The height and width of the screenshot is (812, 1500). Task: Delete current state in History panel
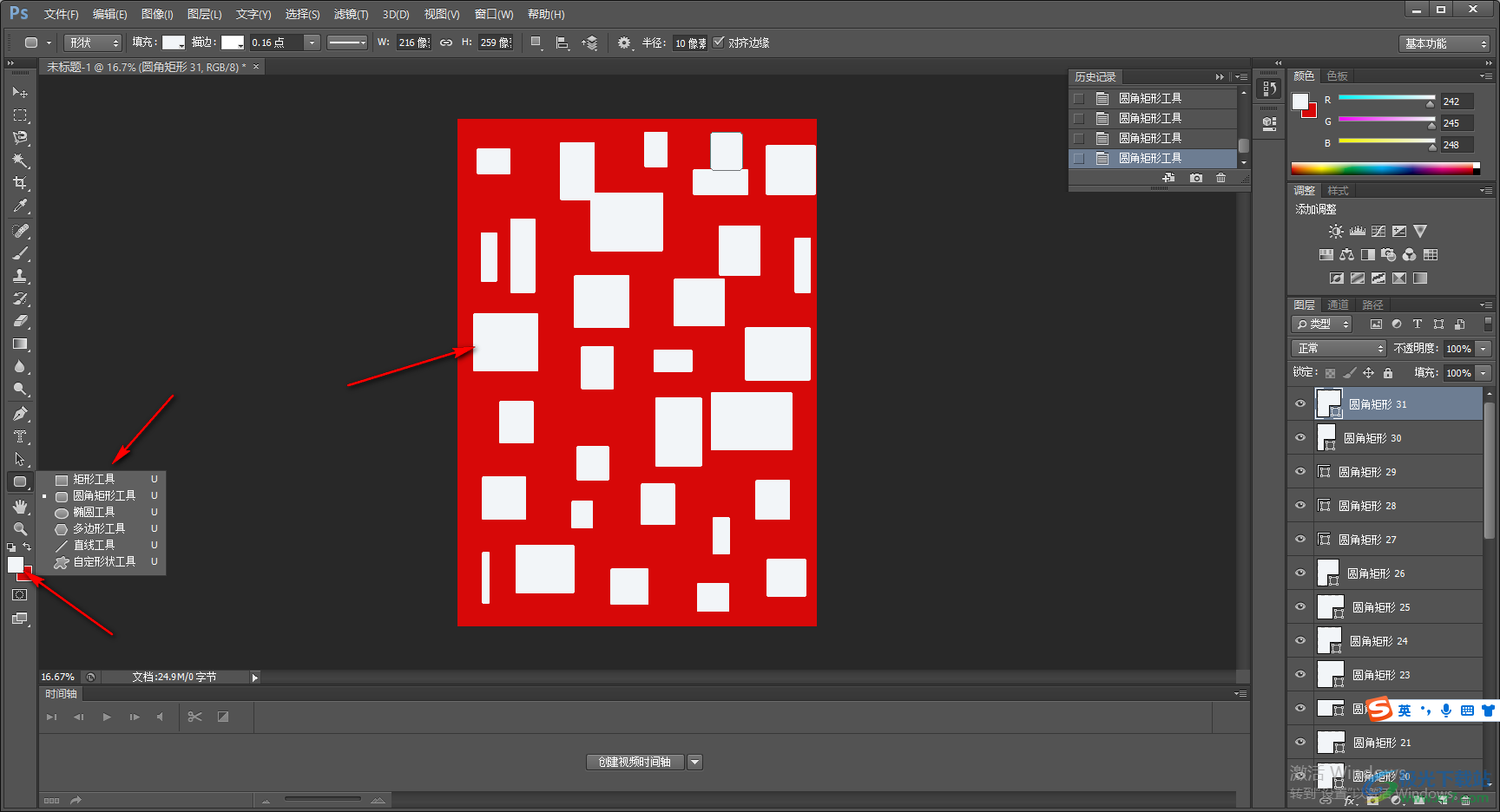(1220, 178)
